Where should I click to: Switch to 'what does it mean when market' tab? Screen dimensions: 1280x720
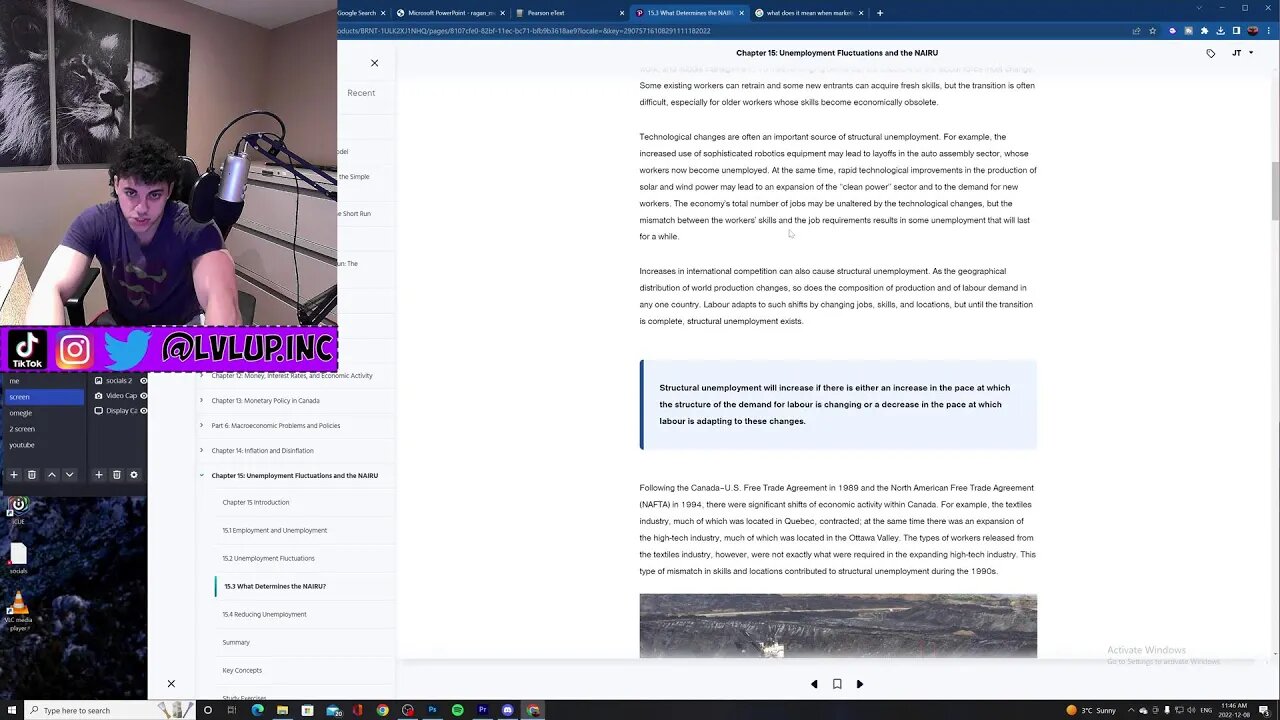tap(810, 13)
